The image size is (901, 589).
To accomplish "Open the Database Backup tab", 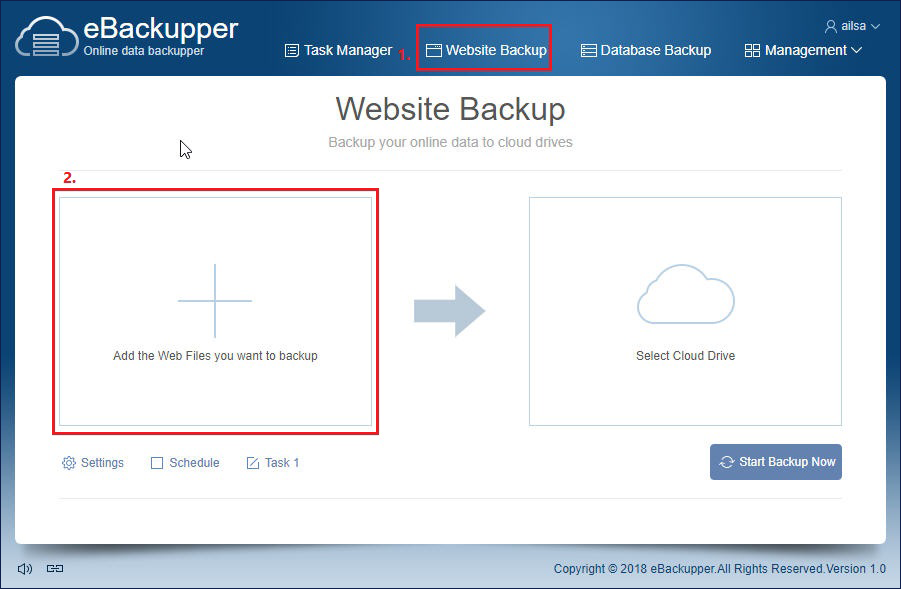I will (645, 51).
